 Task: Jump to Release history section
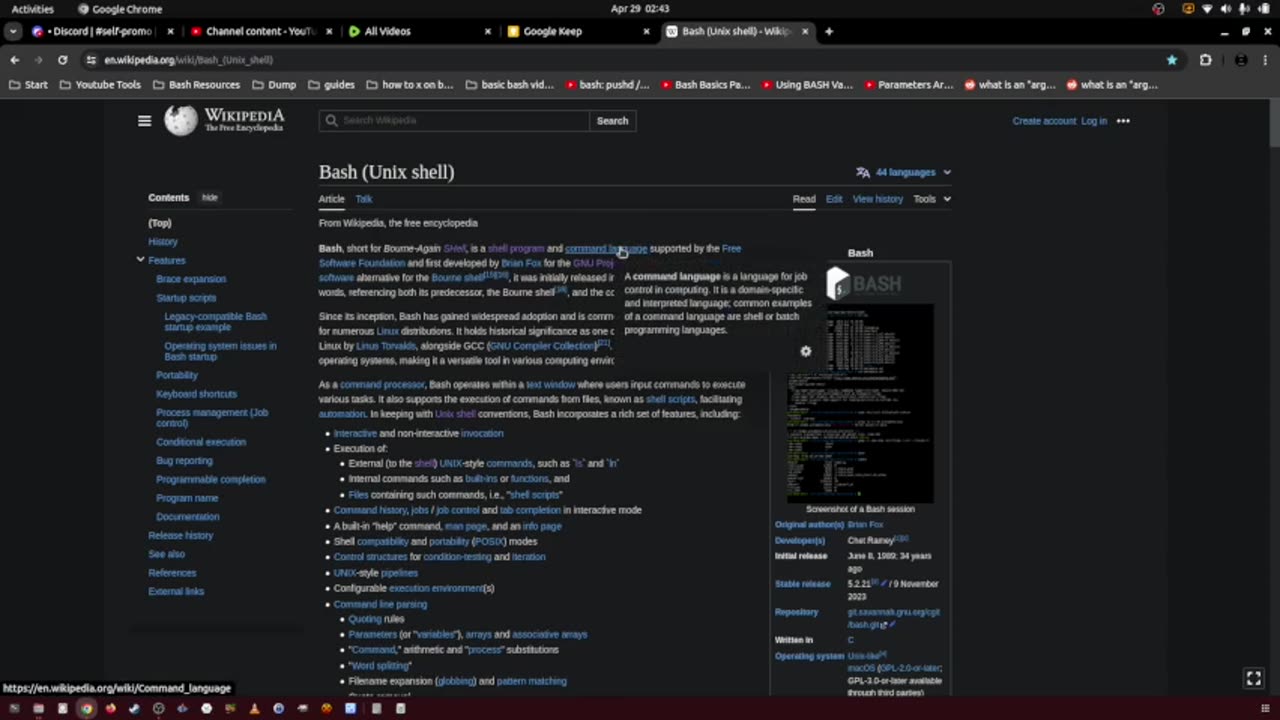point(181,536)
